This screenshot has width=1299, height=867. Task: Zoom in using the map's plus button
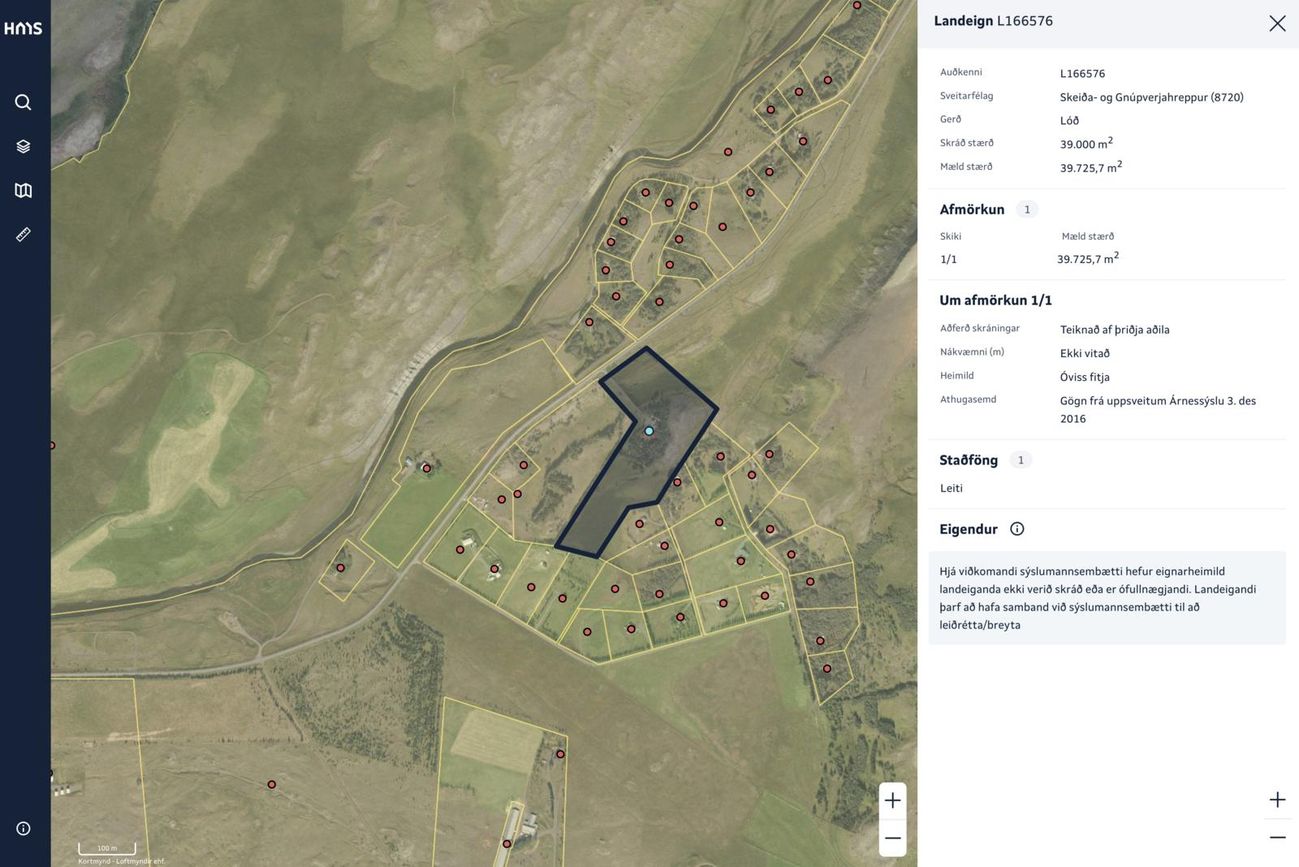click(x=892, y=800)
